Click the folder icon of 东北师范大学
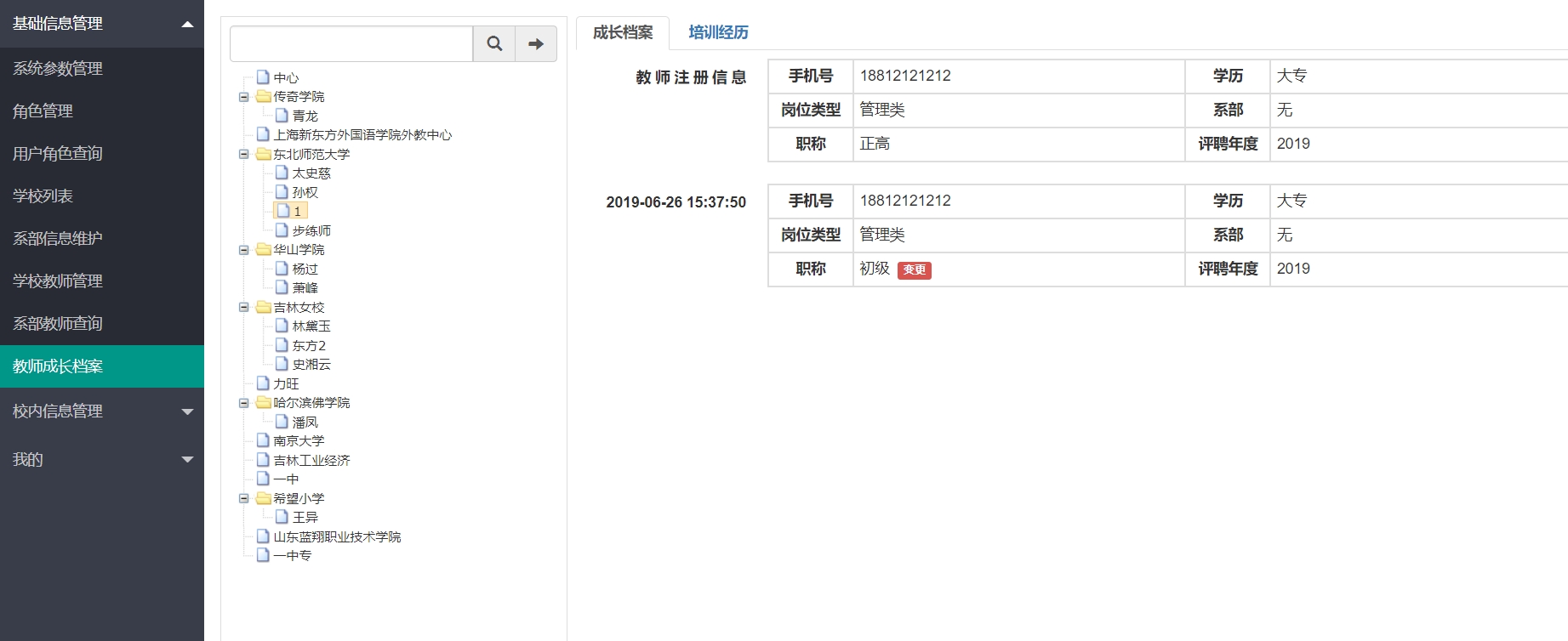 coord(264,154)
